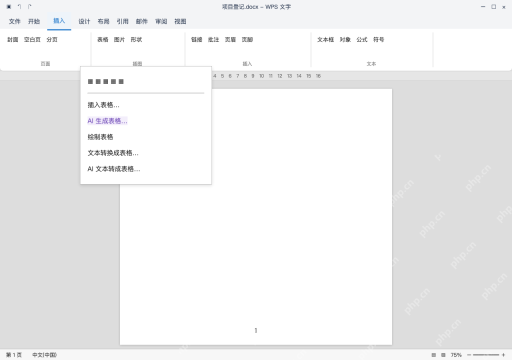Insert a text box with 文本框
This screenshot has width=512, height=360.
click(326, 39)
